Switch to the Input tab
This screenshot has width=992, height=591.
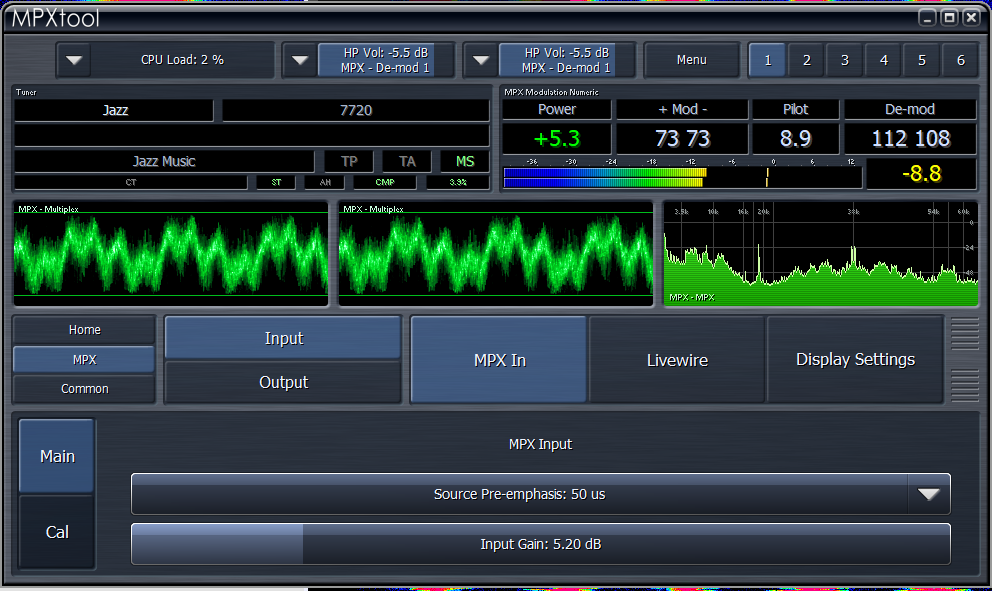(x=283, y=339)
